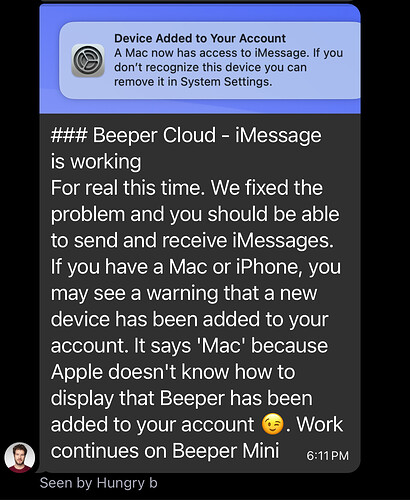Click the "It says 'Mac' because" line
Image resolution: width=410 pixels, height=500 pixels.
[x=231, y=346]
